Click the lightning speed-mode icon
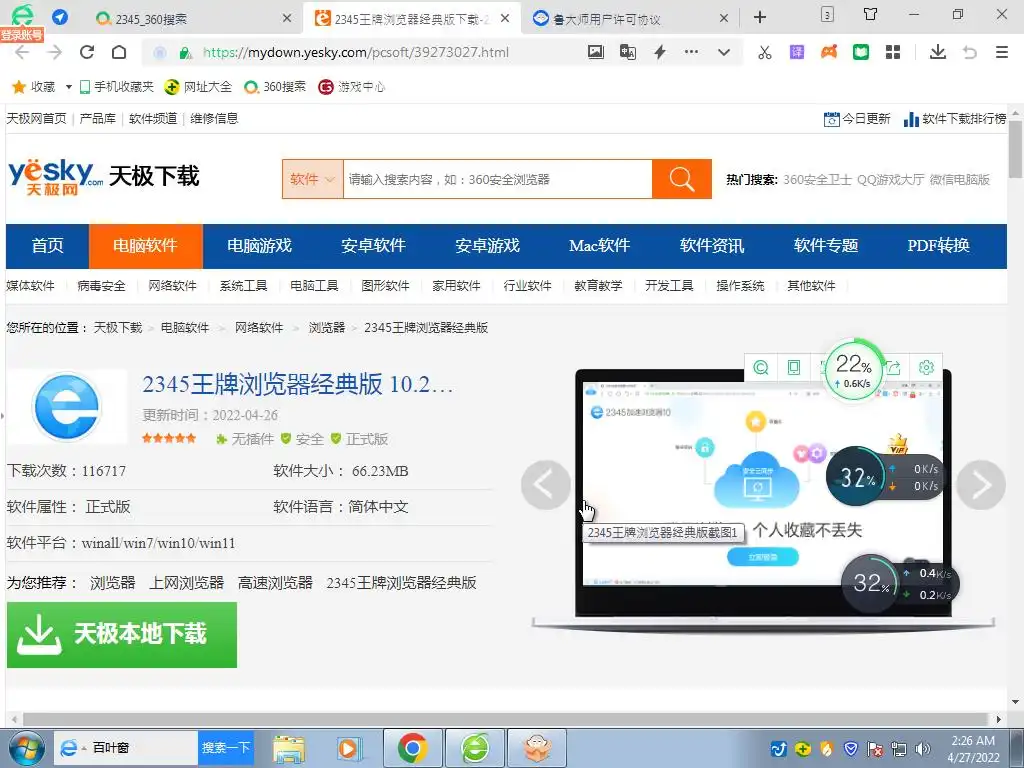This screenshot has width=1024, height=768. click(660, 52)
